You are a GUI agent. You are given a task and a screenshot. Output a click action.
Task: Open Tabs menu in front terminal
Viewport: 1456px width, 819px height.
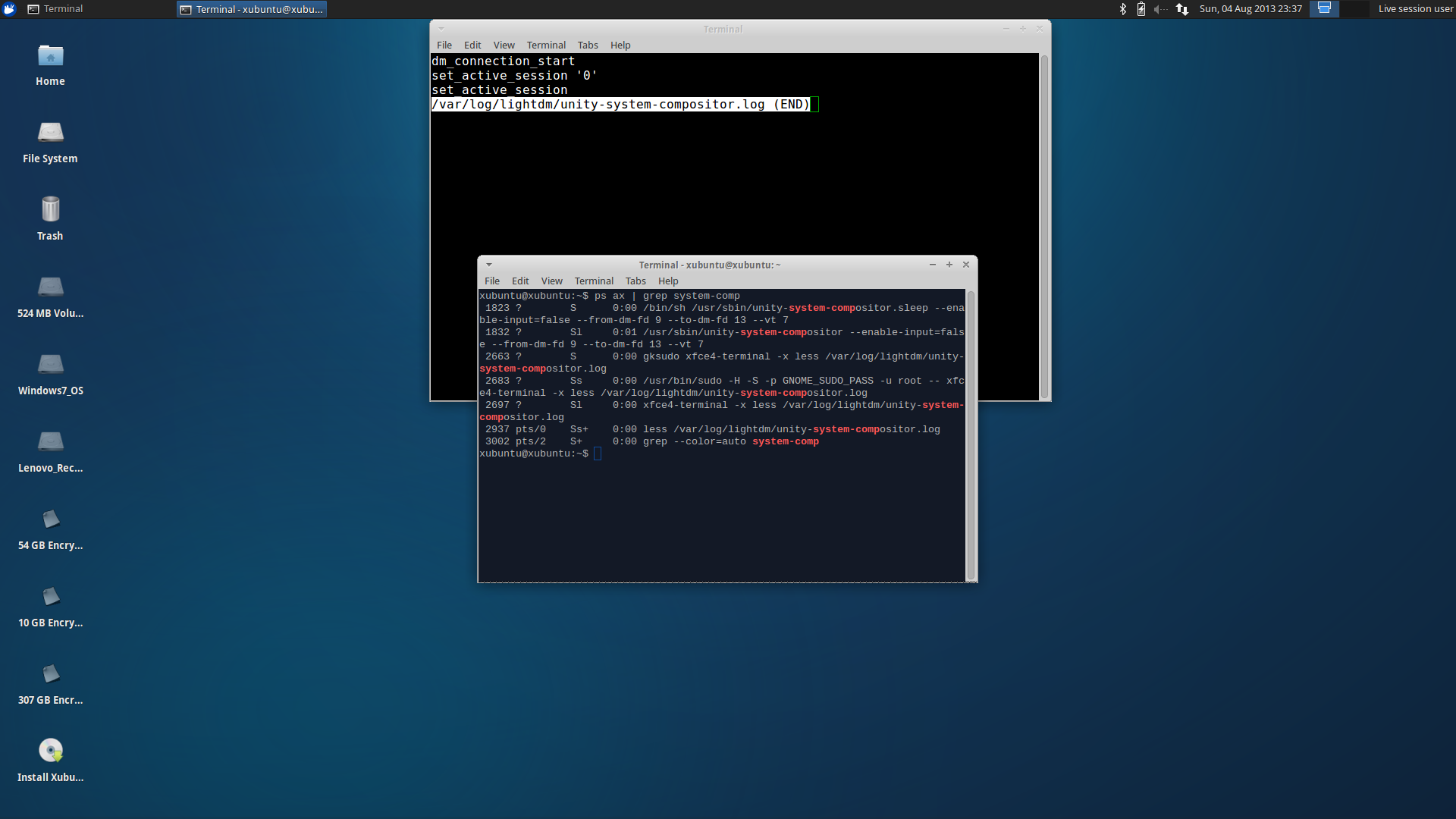pyautogui.click(x=635, y=281)
